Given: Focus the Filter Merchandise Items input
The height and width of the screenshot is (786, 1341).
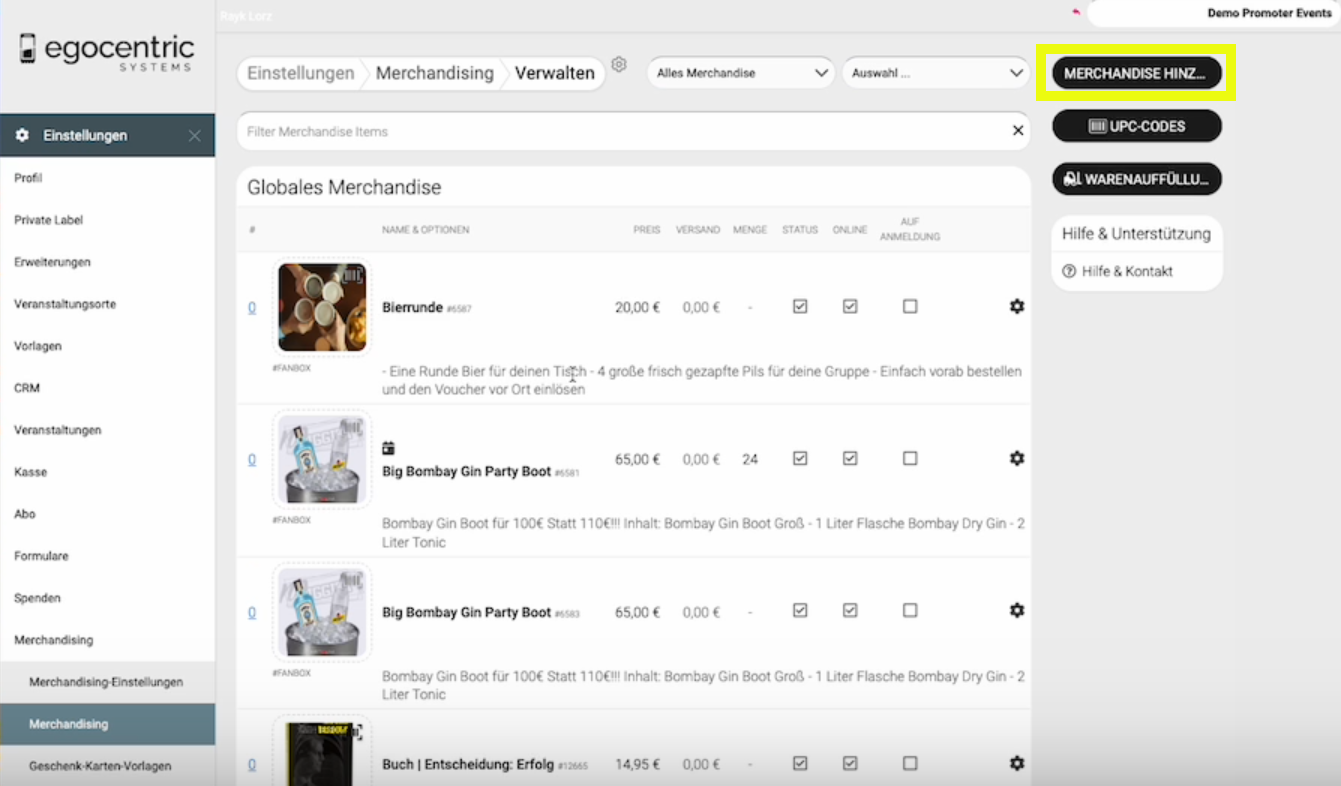Looking at the screenshot, I should (633, 131).
